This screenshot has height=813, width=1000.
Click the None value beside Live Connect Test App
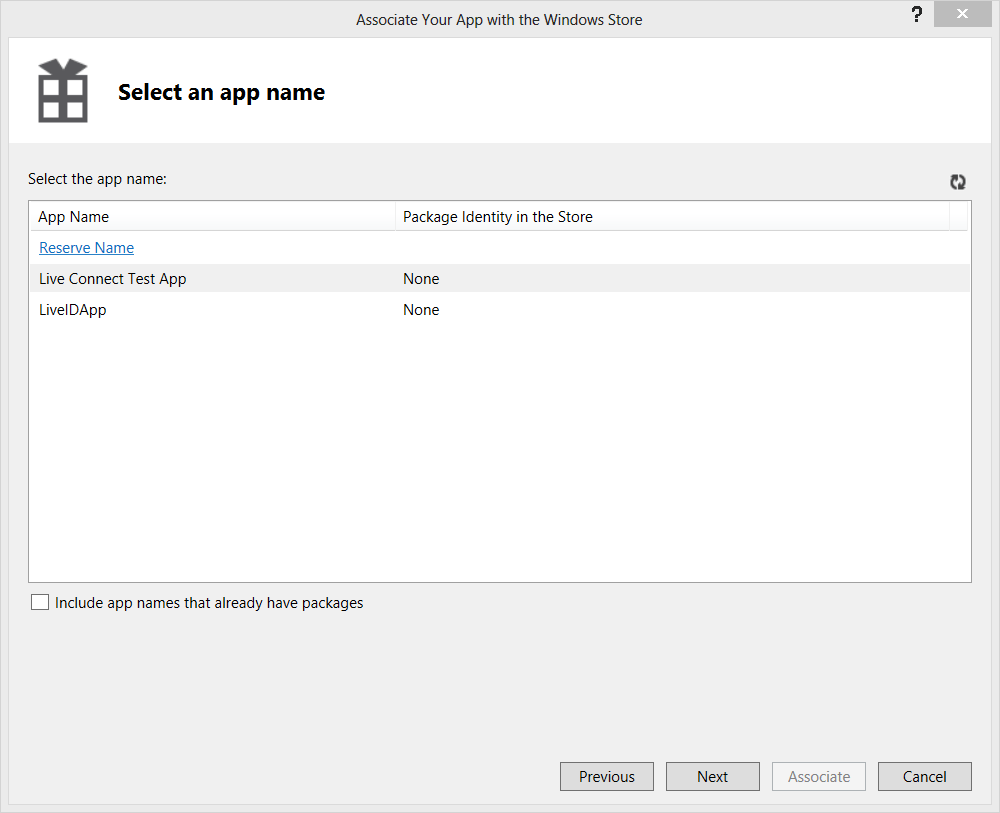click(421, 279)
